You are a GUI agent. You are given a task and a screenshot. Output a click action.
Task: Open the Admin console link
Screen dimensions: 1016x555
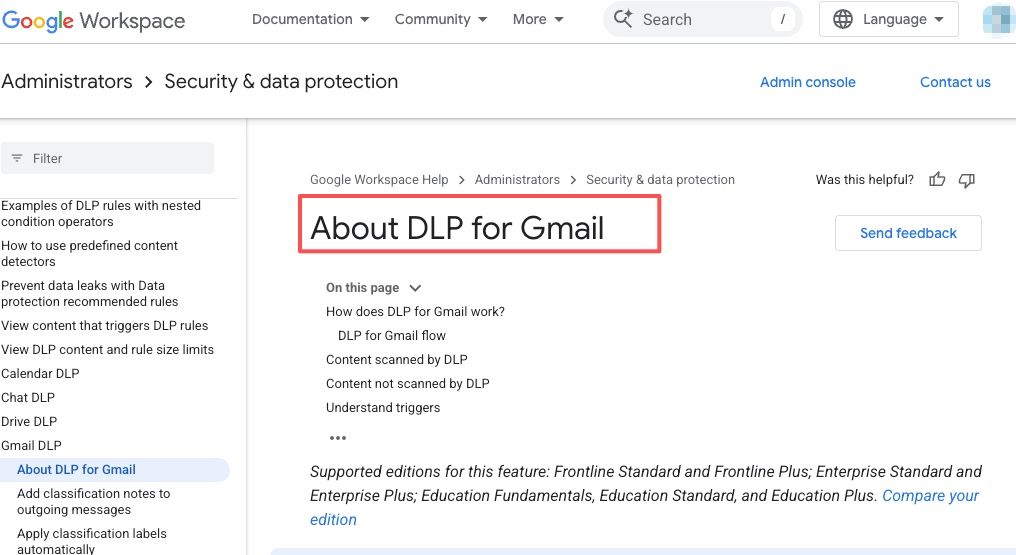coord(807,82)
